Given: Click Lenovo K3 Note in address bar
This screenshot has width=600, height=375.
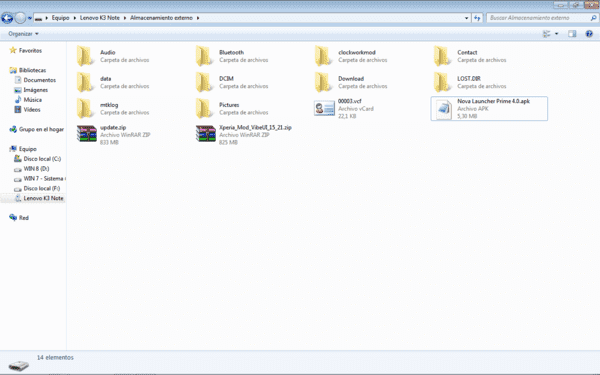Looking at the screenshot, I should click(99, 18).
